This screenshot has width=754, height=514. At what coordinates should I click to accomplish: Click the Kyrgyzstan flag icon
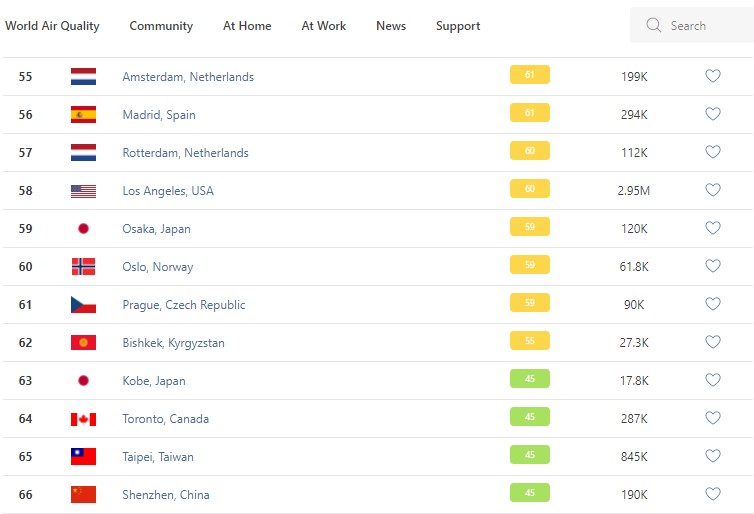click(x=83, y=343)
